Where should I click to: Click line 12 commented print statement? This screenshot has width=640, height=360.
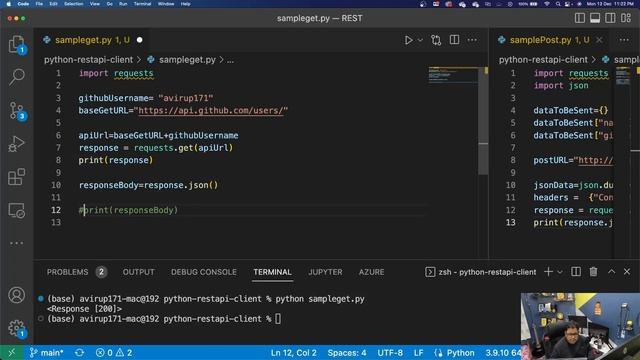click(128, 210)
